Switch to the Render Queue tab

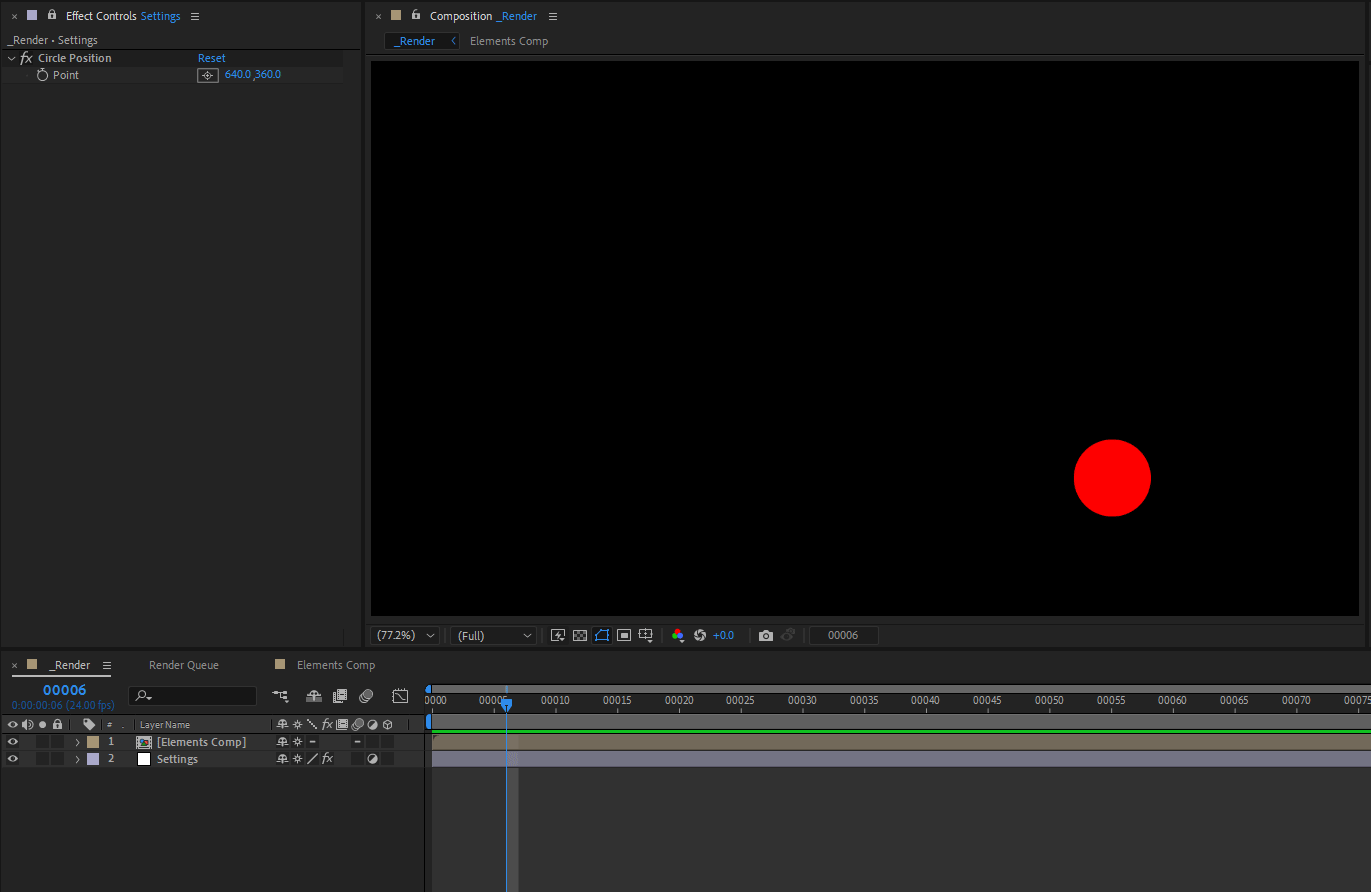(183, 665)
